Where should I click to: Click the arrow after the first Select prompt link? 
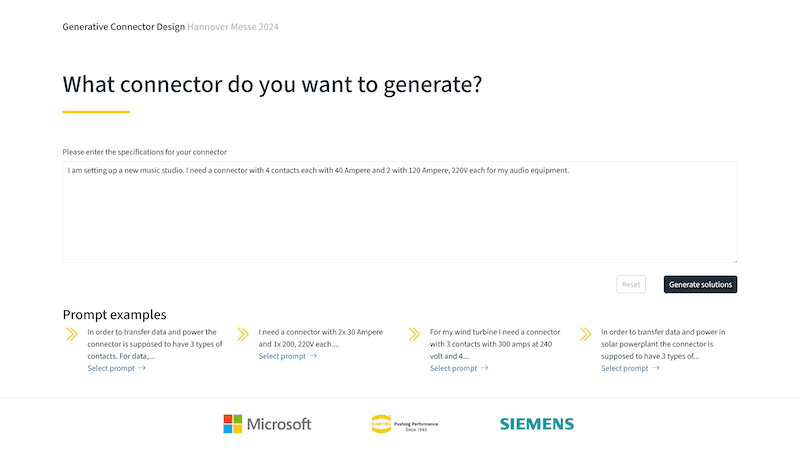coord(142,368)
